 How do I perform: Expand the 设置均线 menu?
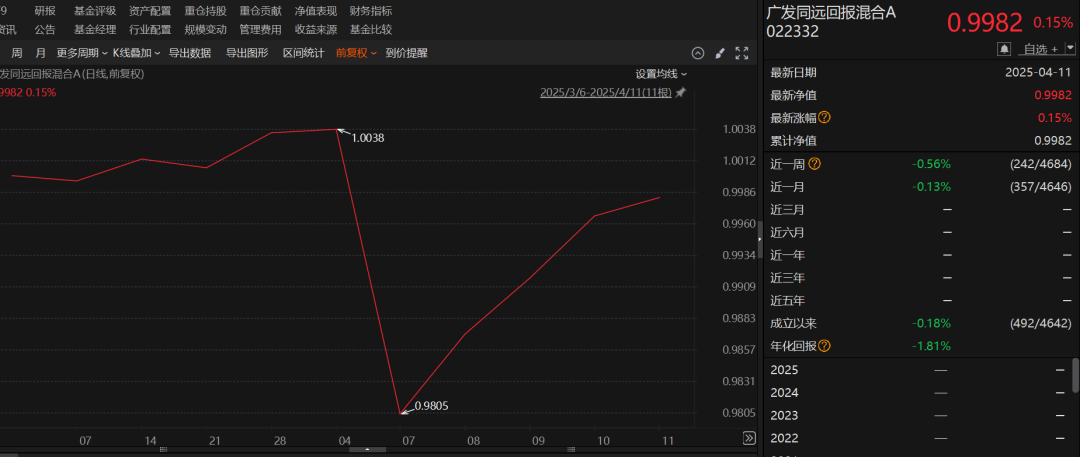tap(661, 73)
